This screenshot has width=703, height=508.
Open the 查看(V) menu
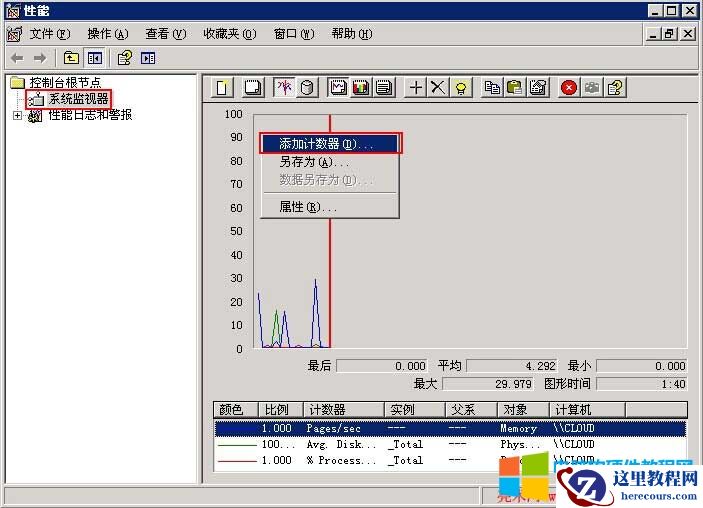pos(165,34)
